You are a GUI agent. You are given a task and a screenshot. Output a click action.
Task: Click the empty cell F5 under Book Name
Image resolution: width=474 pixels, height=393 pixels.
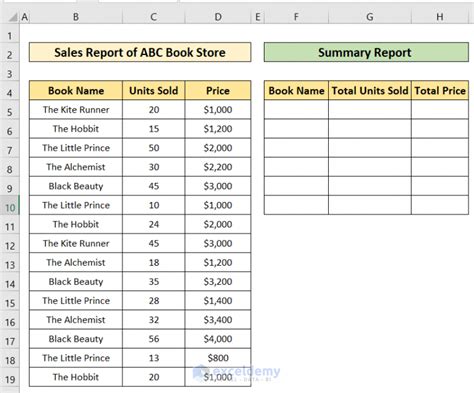coord(296,110)
